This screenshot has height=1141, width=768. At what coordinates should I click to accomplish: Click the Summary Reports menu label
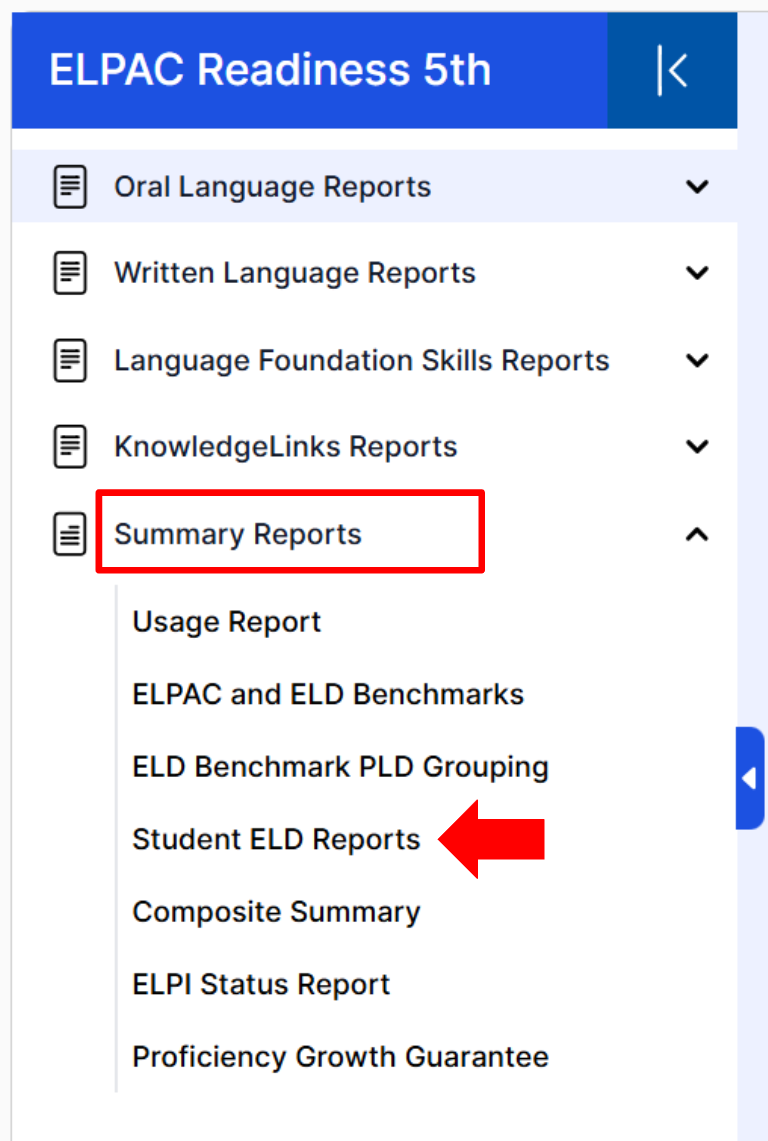point(237,534)
